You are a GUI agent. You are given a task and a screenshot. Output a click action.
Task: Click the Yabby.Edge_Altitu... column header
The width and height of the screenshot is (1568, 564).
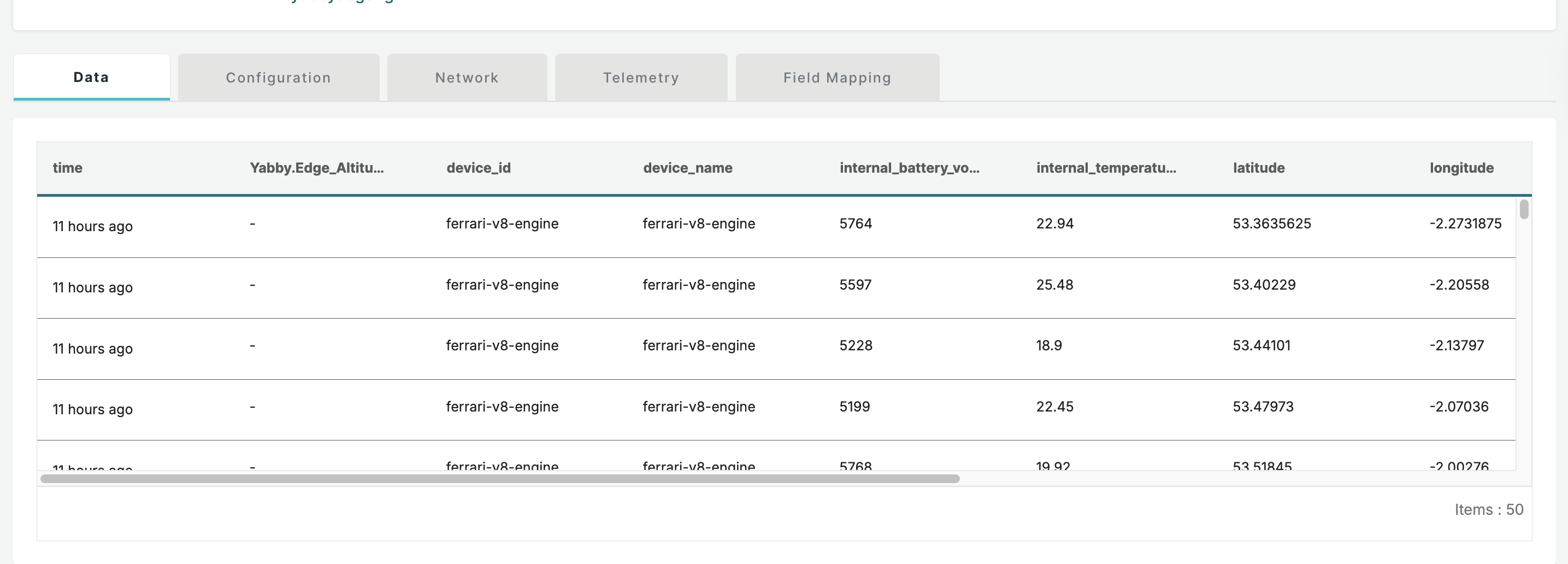[x=316, y=168]
